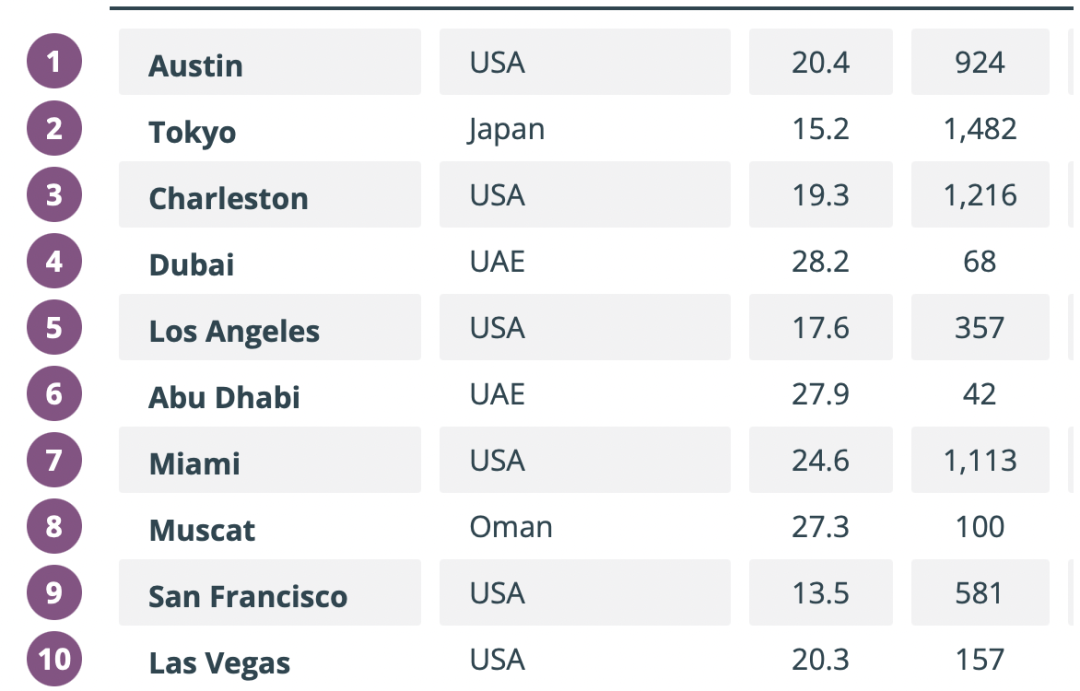Click the rank 8 purple badge

(54, 526)
